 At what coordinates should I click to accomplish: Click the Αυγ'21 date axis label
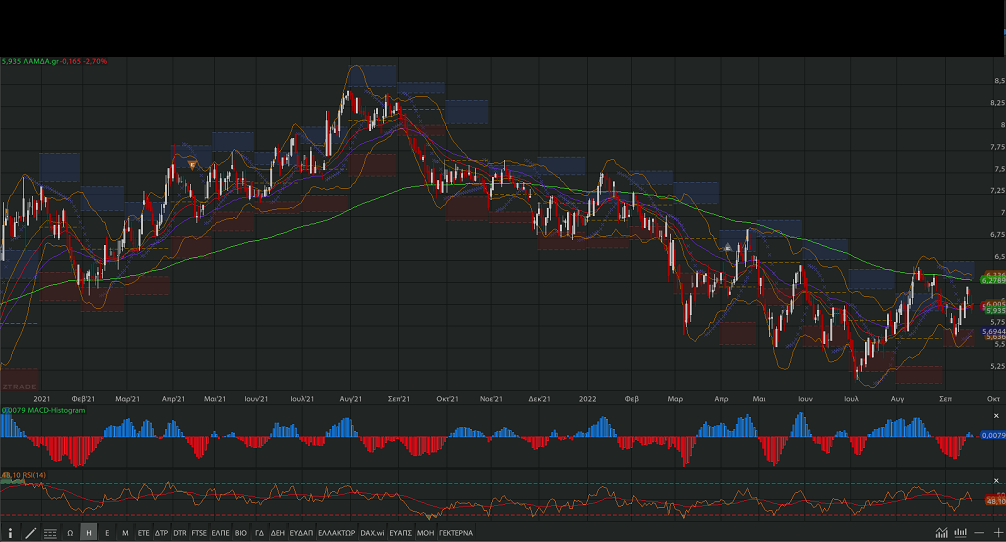coord(350,399)
